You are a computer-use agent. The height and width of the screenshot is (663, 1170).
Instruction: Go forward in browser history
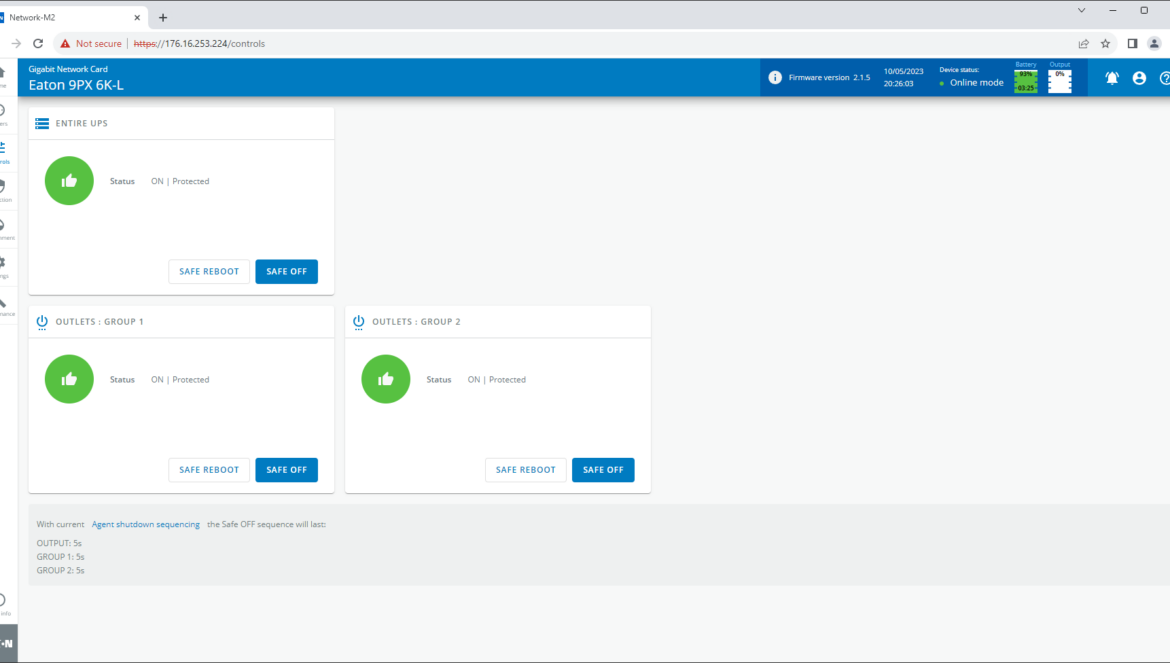16,43
